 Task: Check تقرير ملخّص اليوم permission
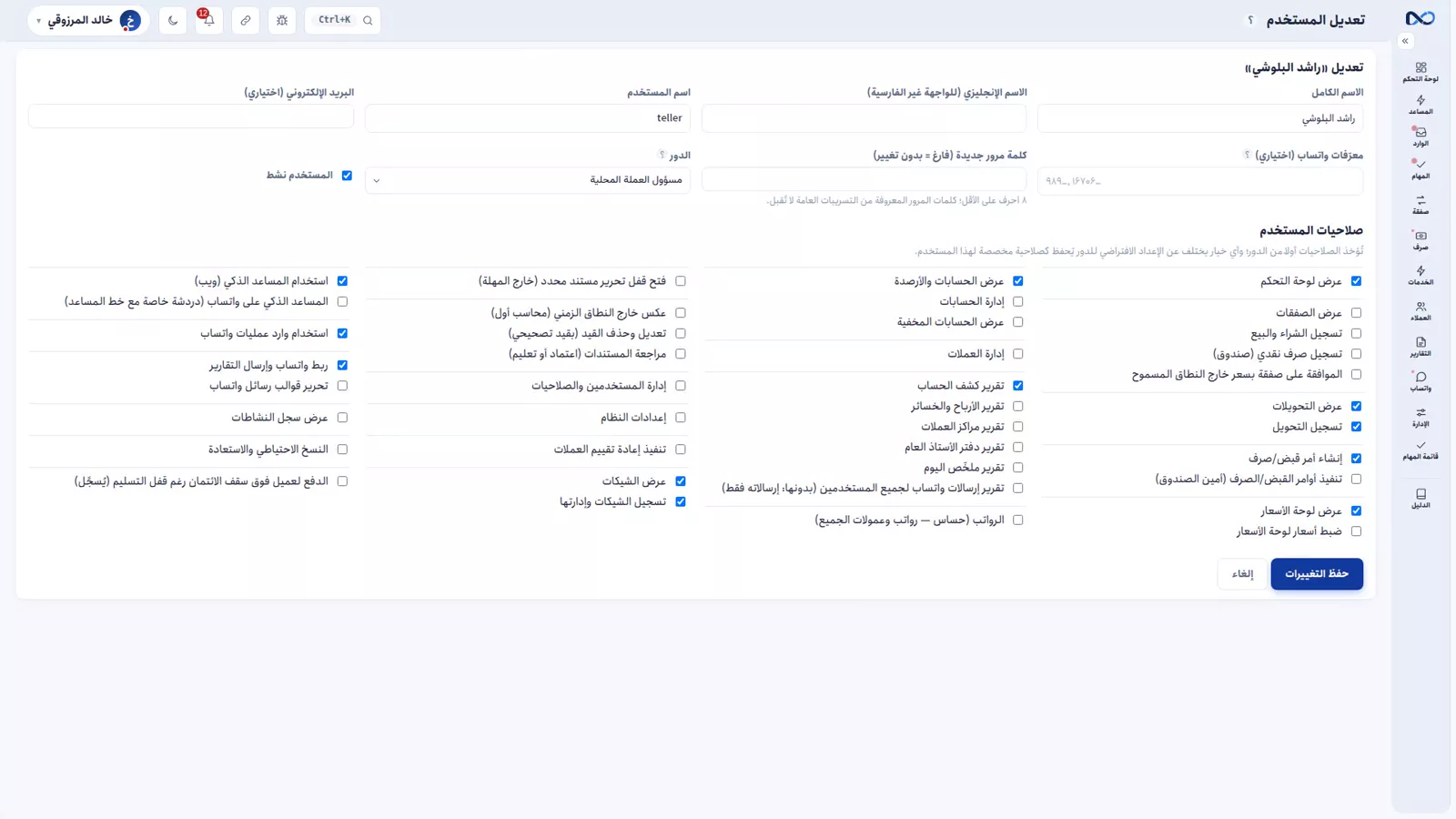click(x=1017, y=468)
